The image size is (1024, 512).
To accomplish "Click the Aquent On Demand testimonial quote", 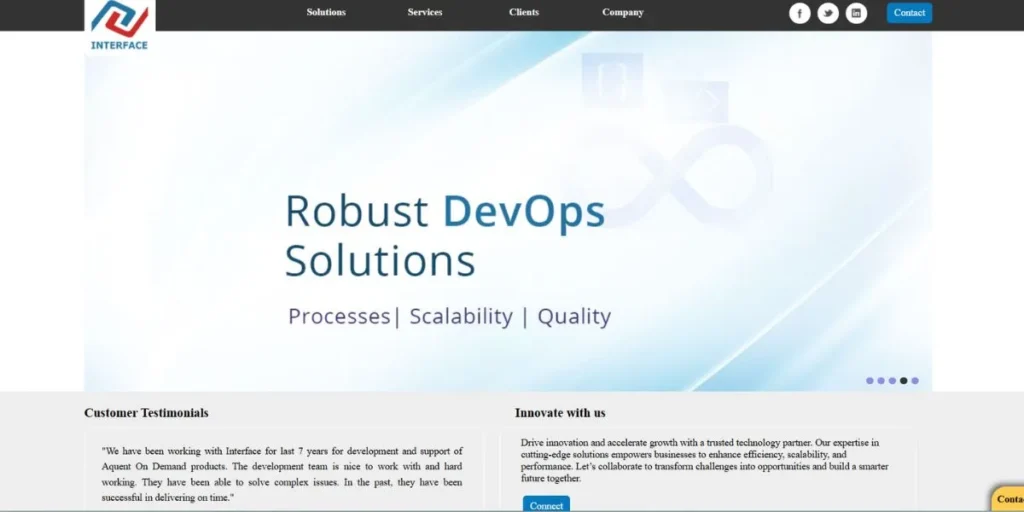I will (x=282, y=474).
